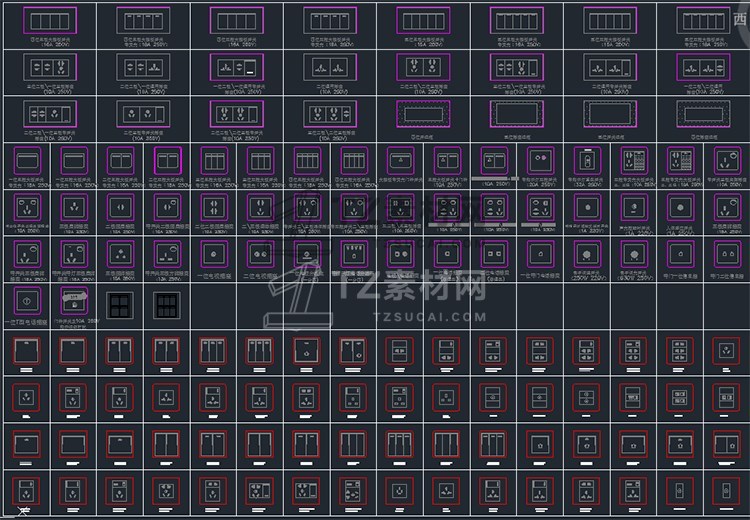Click the (250W 220V) rating text

tap(587, 278)
